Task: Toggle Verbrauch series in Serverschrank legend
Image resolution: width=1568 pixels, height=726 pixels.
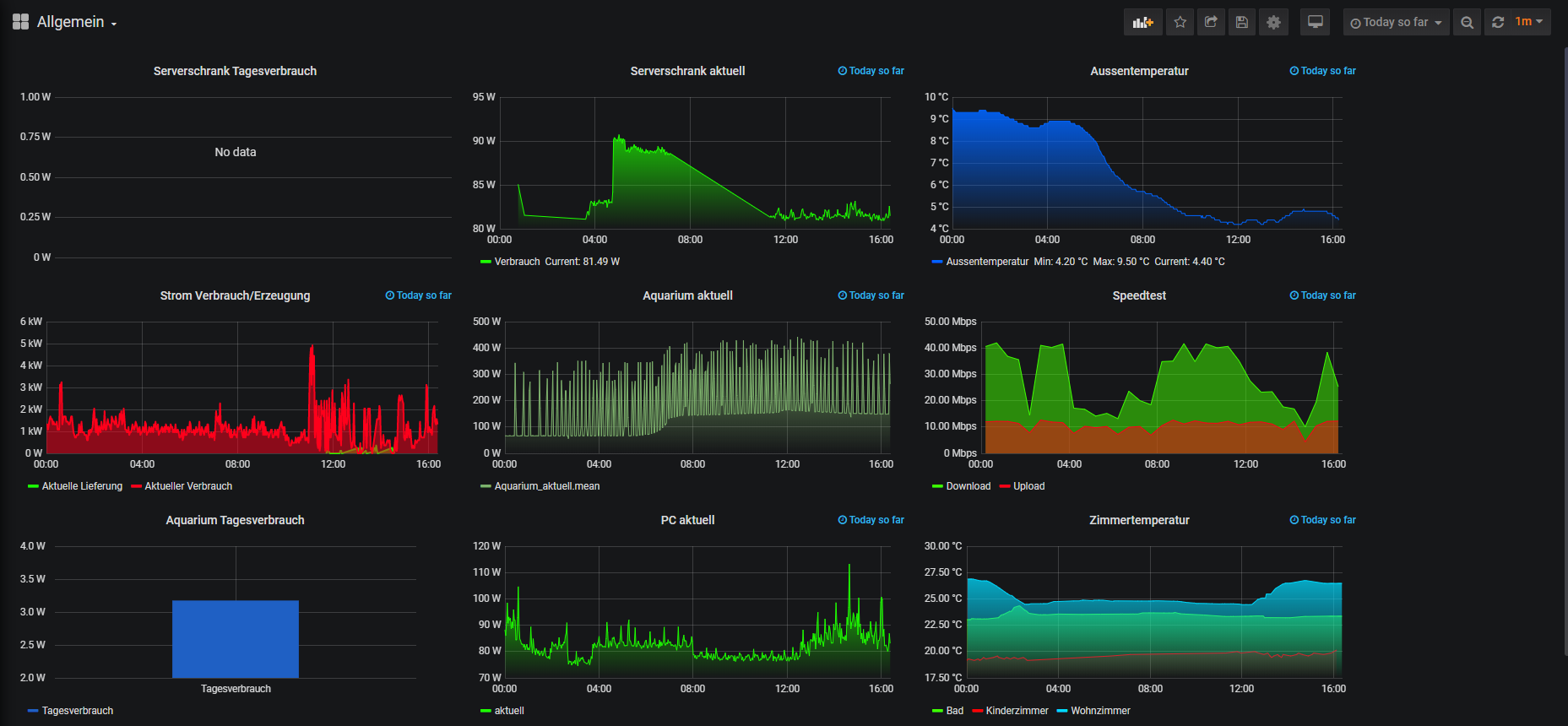Action: pos(517,262)
